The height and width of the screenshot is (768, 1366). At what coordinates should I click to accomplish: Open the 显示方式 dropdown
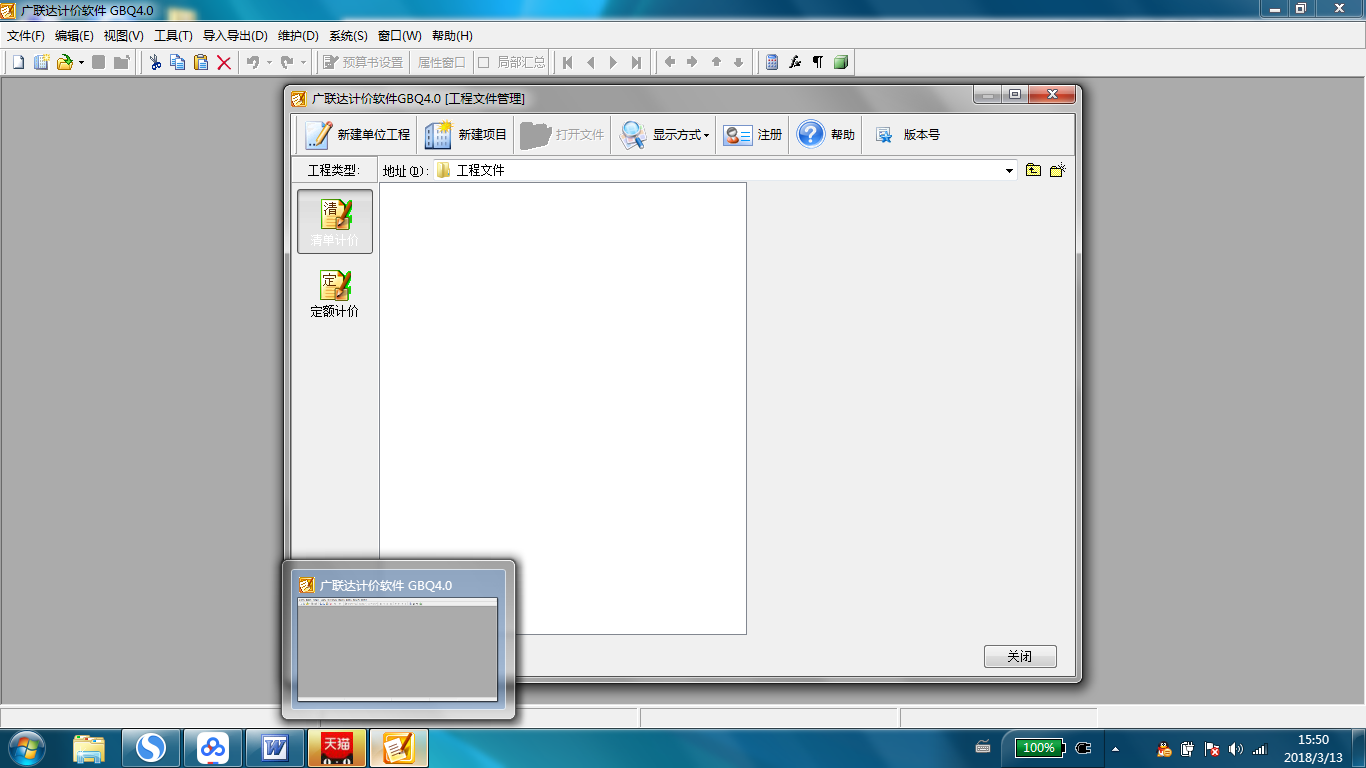[x=664, y=135]
